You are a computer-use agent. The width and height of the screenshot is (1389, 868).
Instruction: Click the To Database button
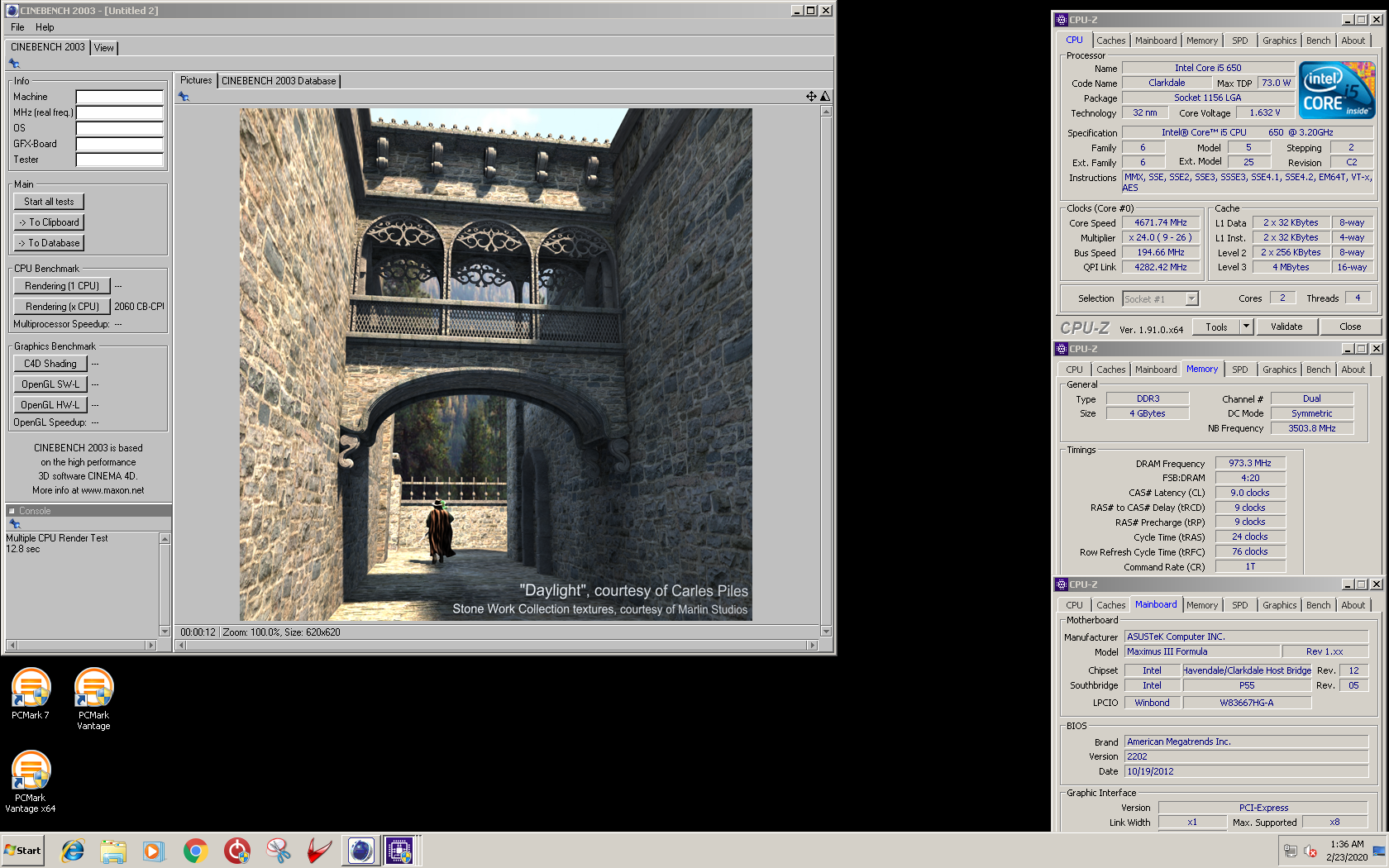pos(49,243)
